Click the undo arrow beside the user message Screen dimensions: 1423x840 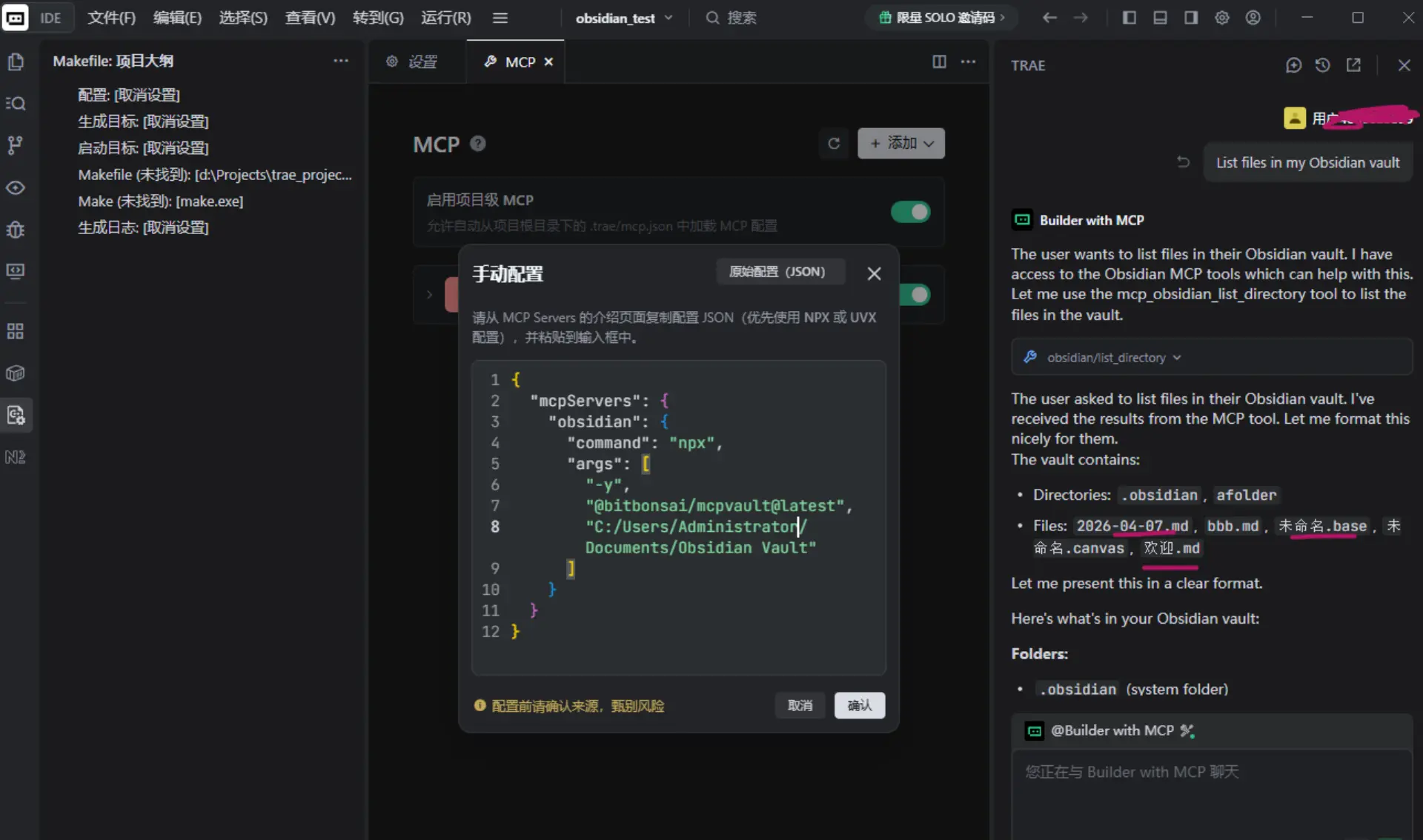(x=1183, y=161)
